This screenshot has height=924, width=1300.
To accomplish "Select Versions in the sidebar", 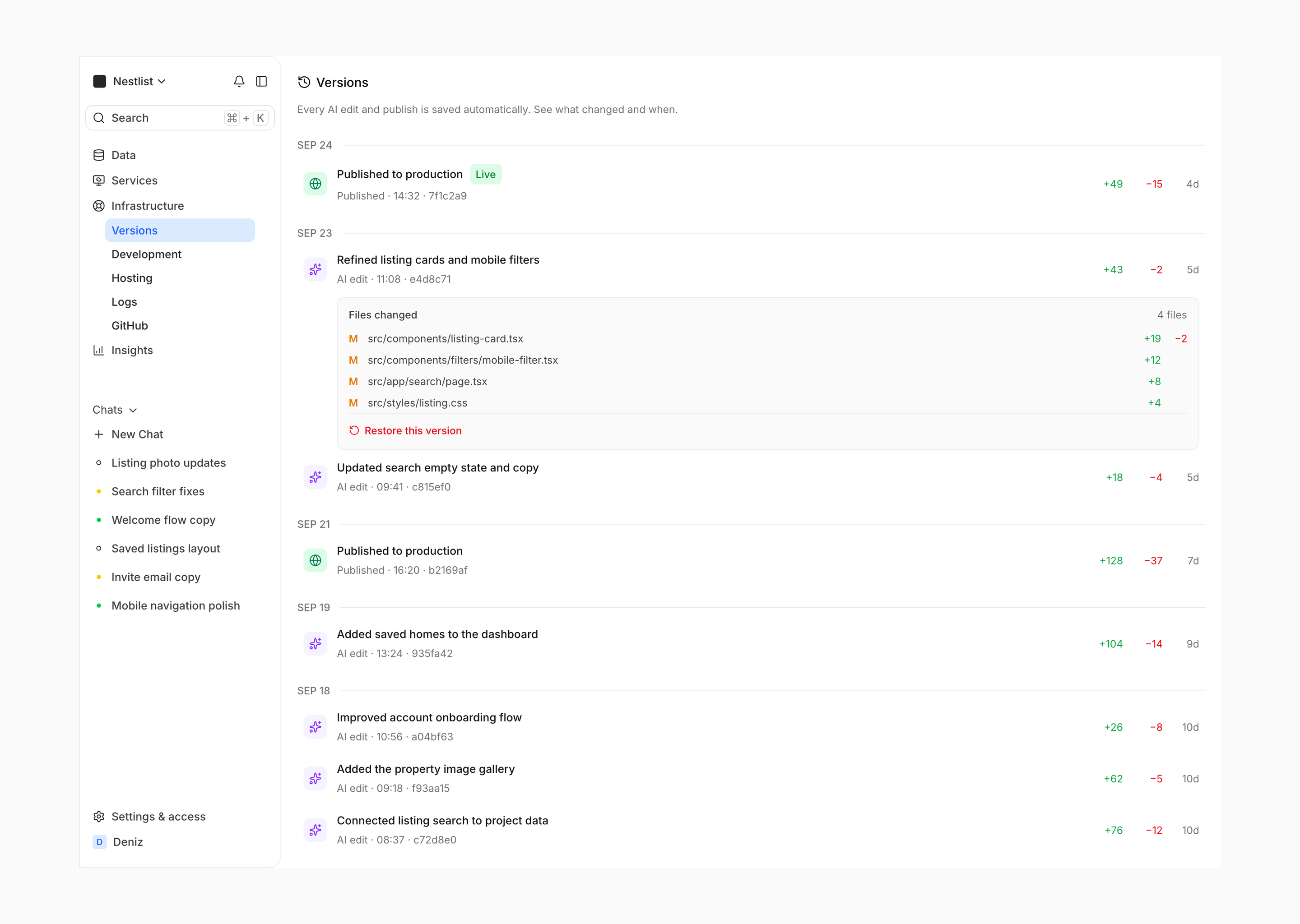I will 180,231.
